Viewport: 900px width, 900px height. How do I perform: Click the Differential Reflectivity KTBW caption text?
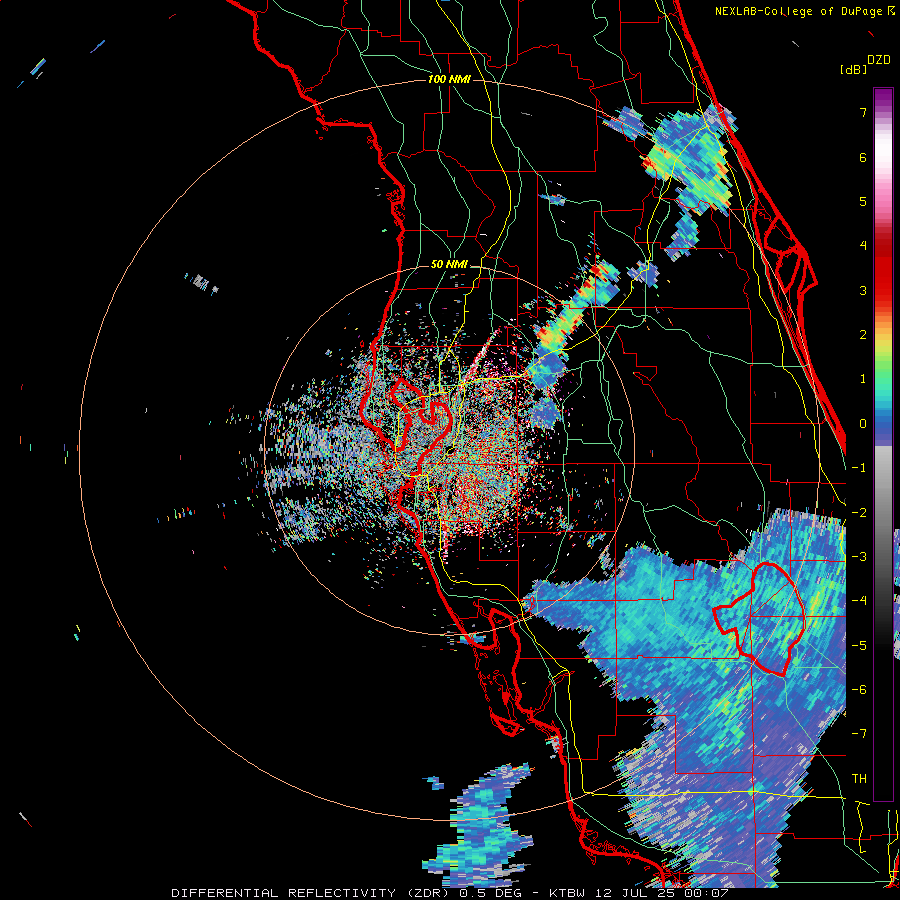click(x=449, y=893)
